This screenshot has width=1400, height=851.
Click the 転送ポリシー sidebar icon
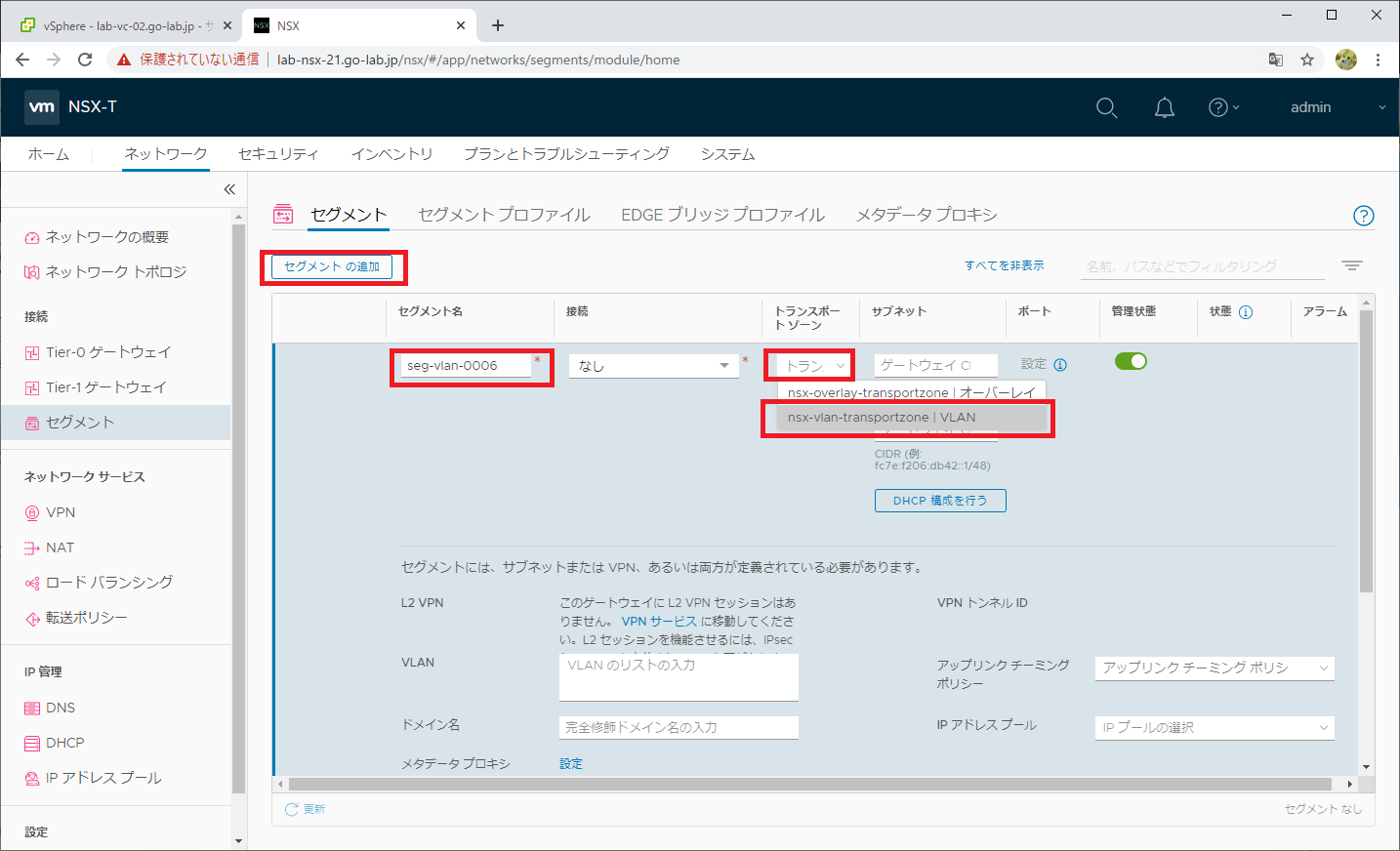(x=32, y=618)
